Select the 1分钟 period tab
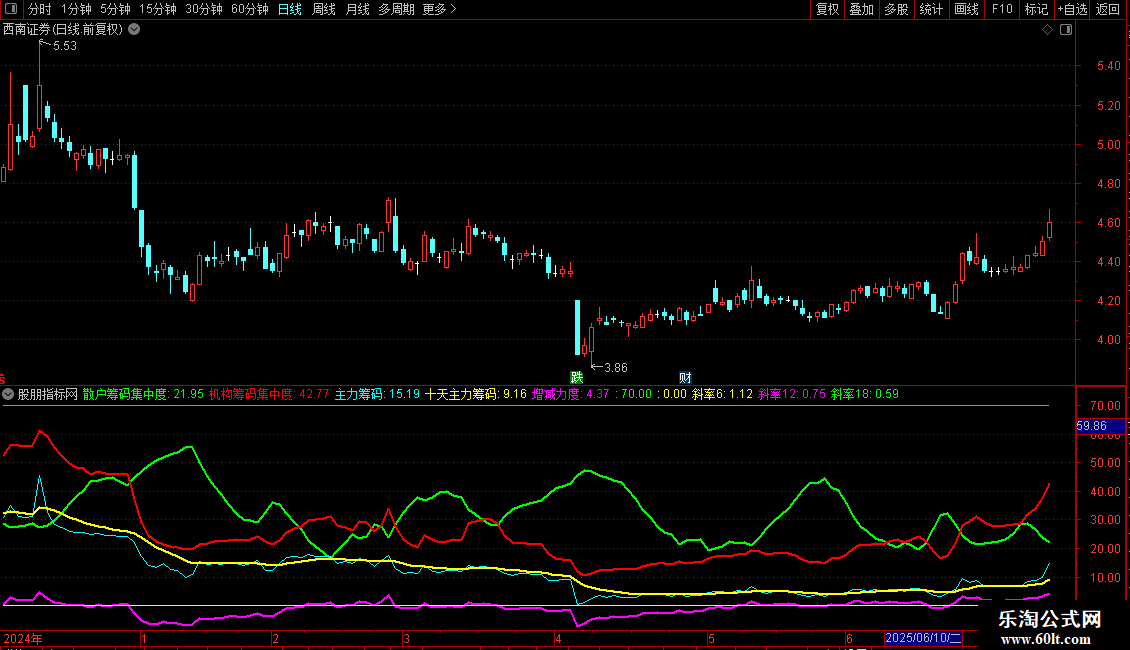This screenshot has height=650, width=1130. 76,9
